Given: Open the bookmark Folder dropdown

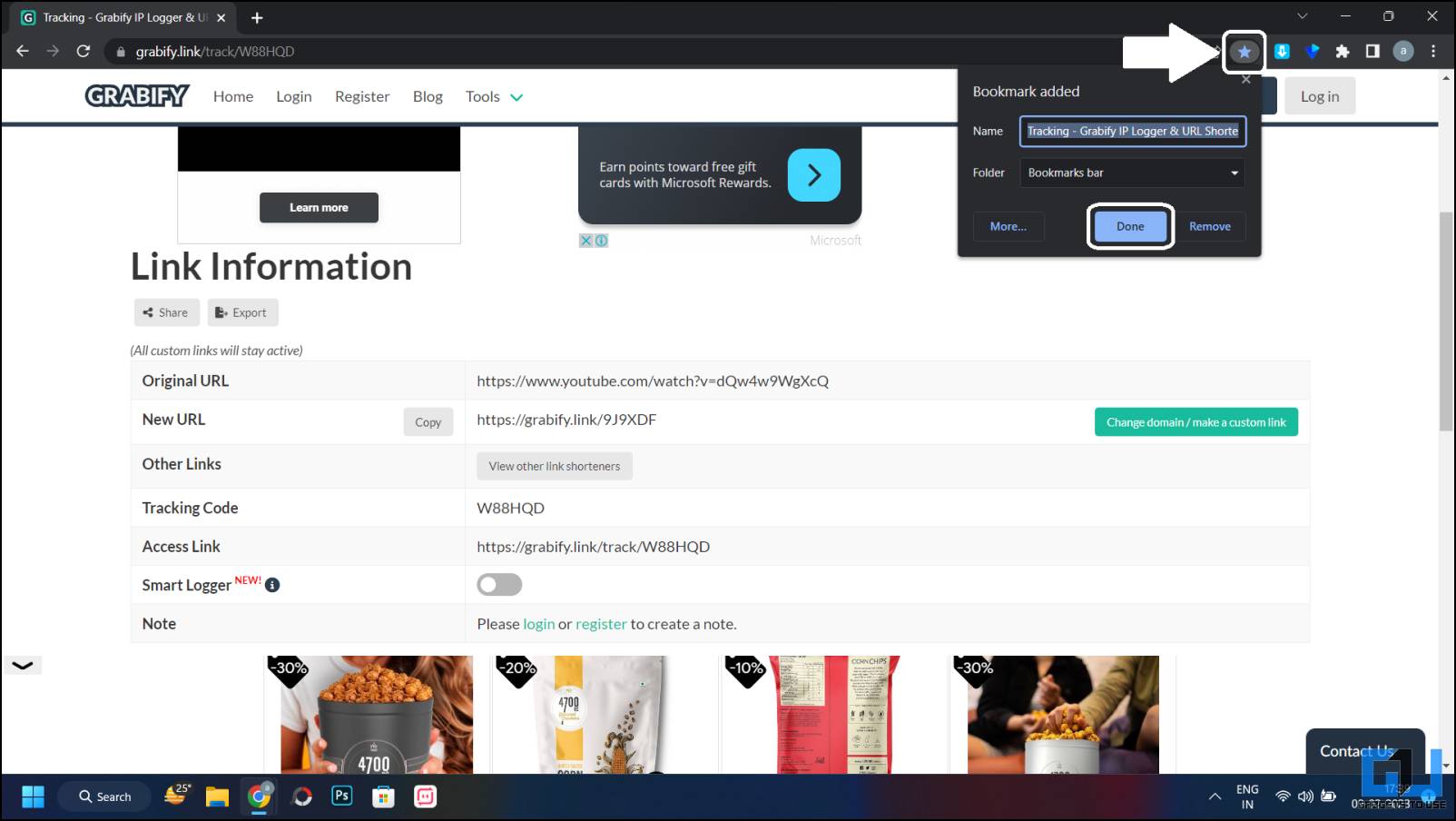Looking at the screenshot, I should 1132,173.
